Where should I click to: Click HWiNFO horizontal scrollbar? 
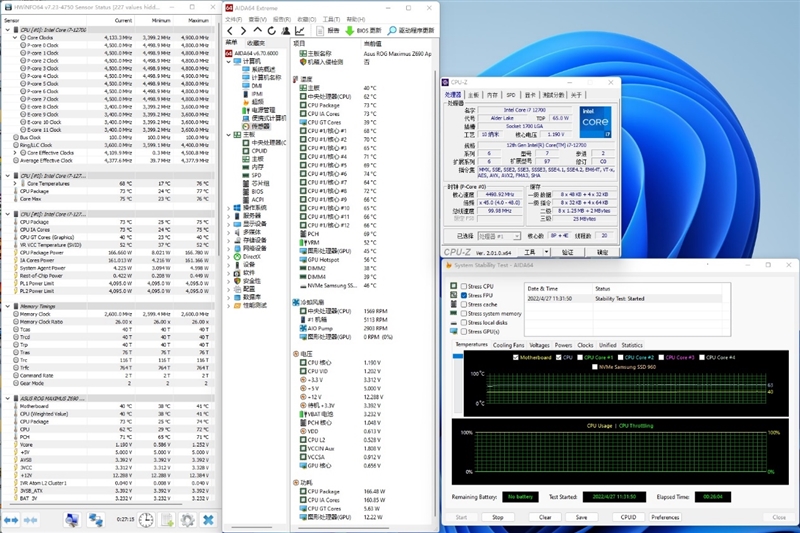point(94,505)
